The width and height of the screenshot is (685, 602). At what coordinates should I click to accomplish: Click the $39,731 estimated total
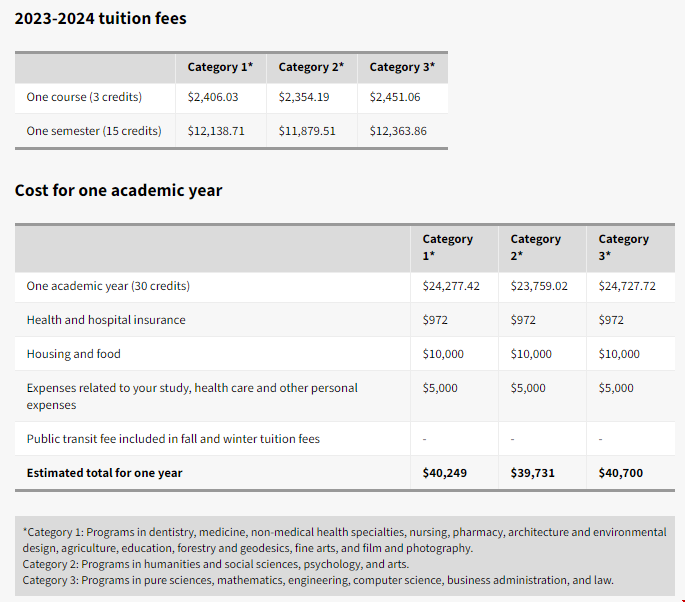click(533, 473)
